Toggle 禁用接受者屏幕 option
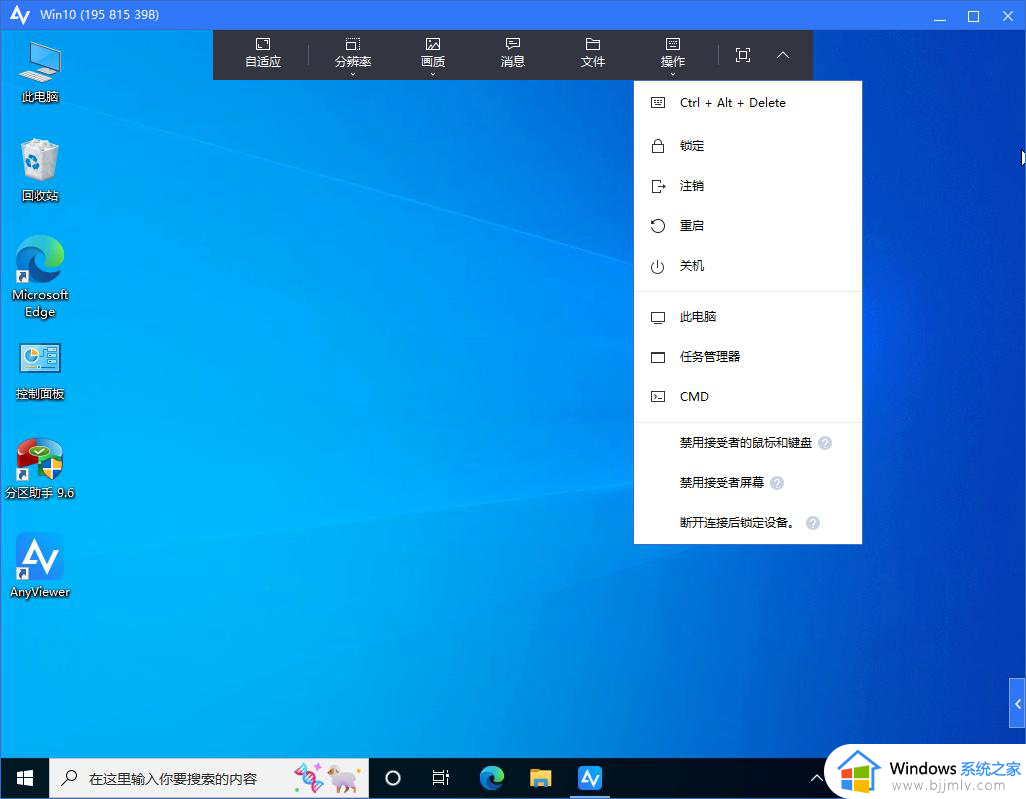This screenshot has height=799, width=1026. click(x=721, y=483)
